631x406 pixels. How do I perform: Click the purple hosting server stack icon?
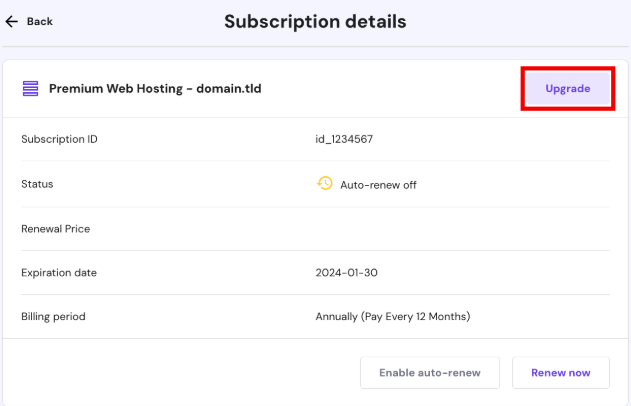tap(30, 89)
